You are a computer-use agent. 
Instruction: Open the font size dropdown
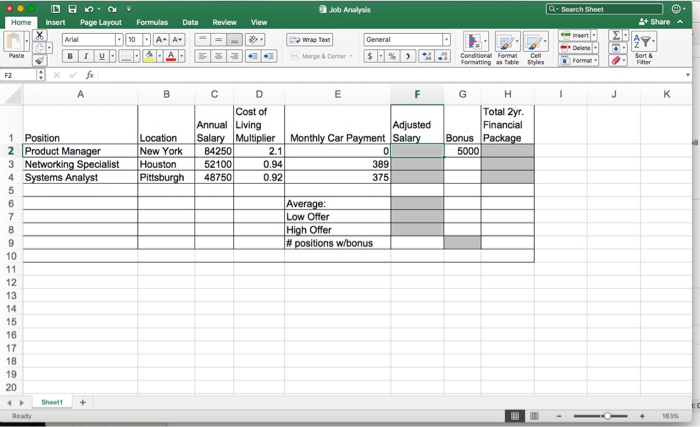pyautogui.click(x=146, y=40)
